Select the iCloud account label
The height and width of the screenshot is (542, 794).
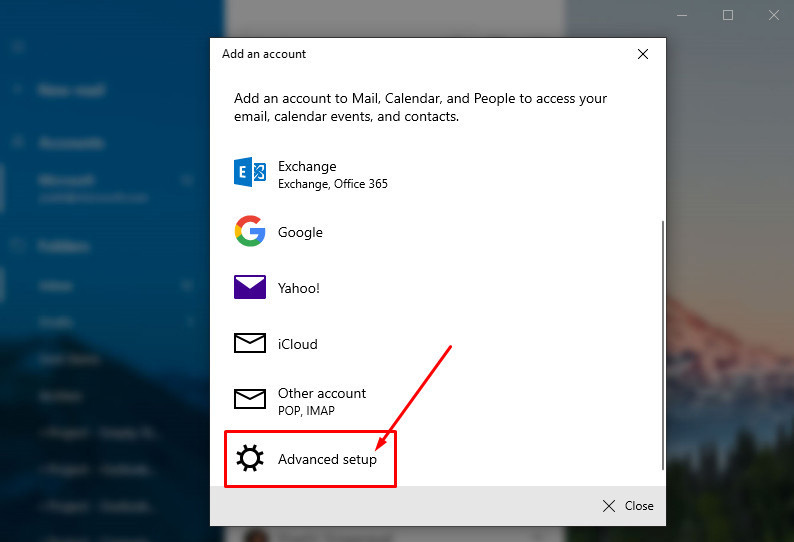coord(297,344)
